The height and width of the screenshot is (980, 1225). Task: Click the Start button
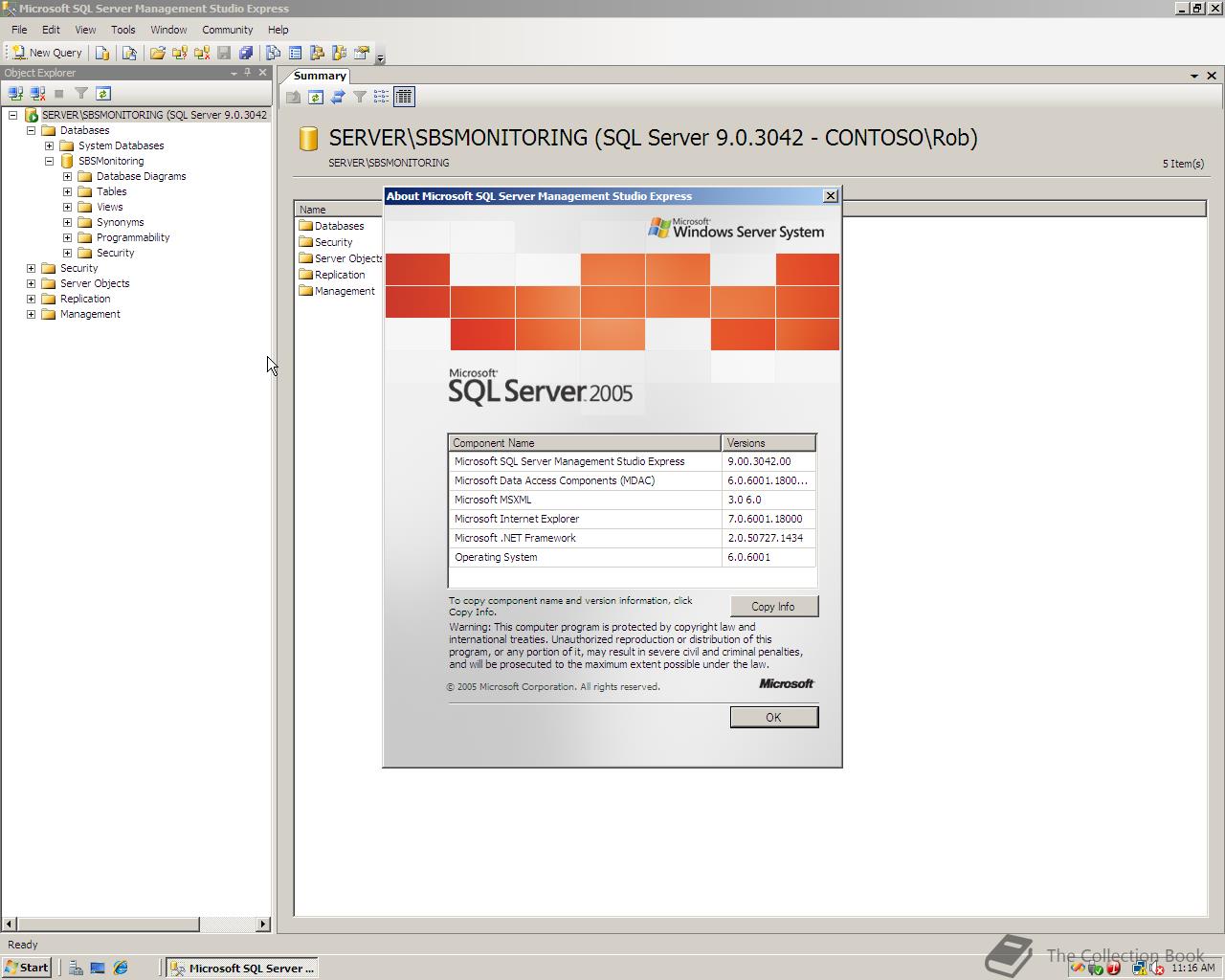pyautogui.click(x=27, y=968)
